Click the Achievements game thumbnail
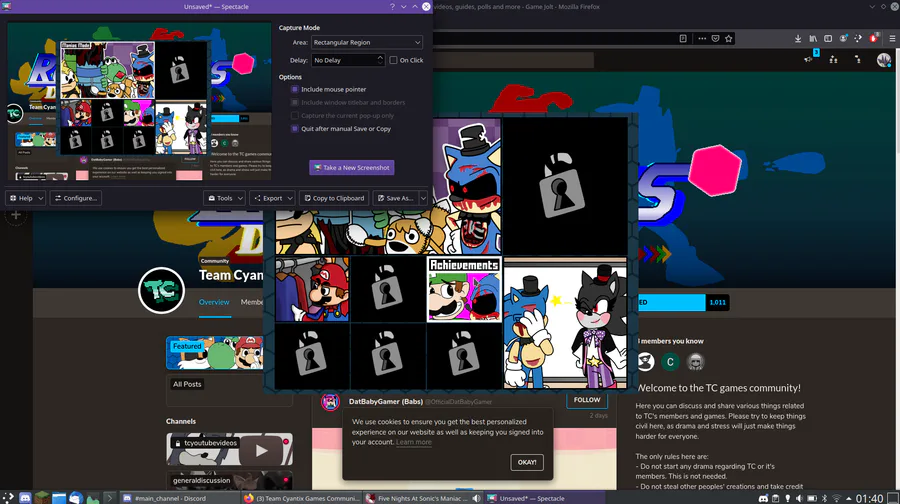Screen dimensions: 900x504 (464, 289)
